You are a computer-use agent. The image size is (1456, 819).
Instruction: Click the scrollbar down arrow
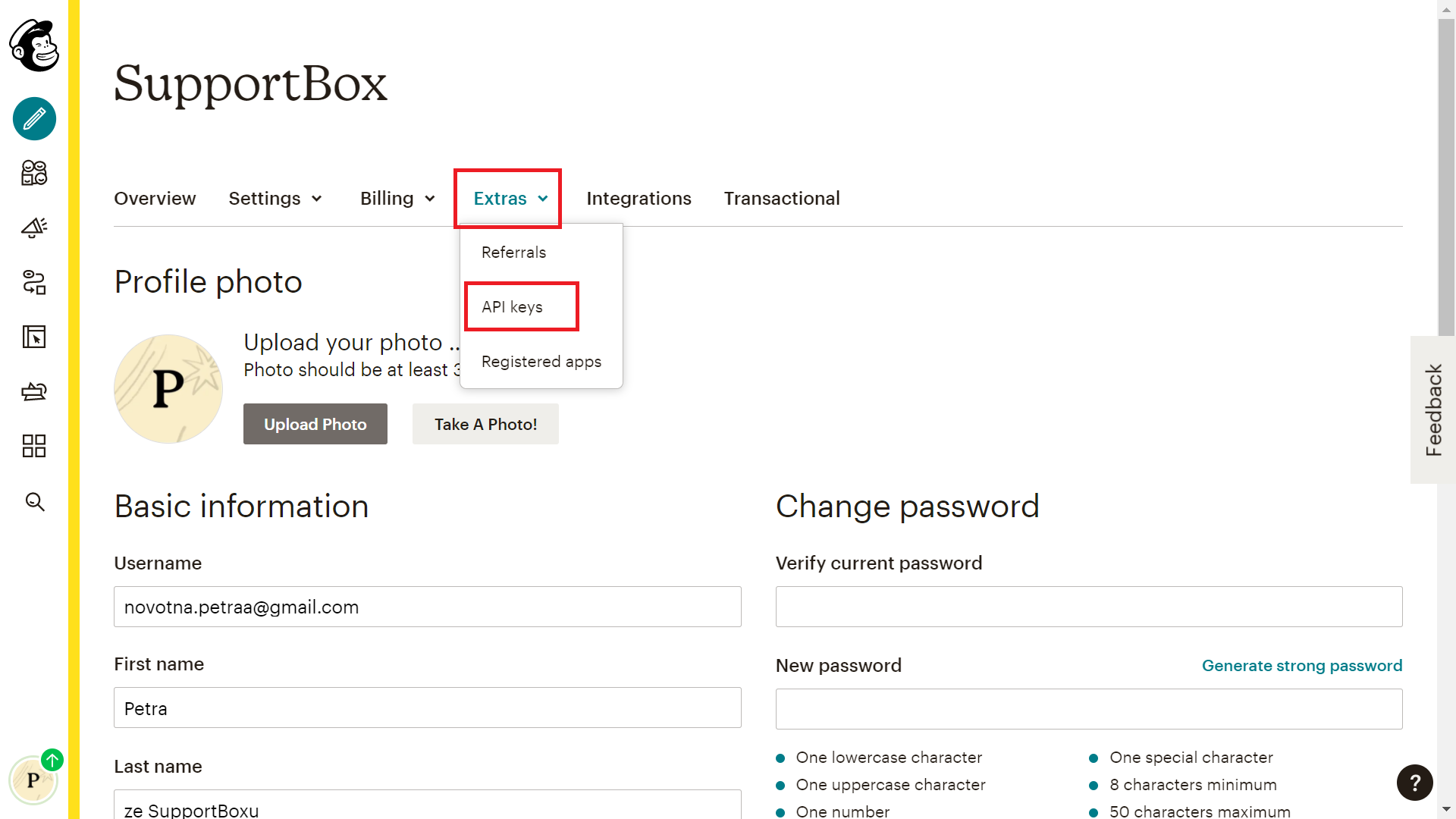point(1446,810)
